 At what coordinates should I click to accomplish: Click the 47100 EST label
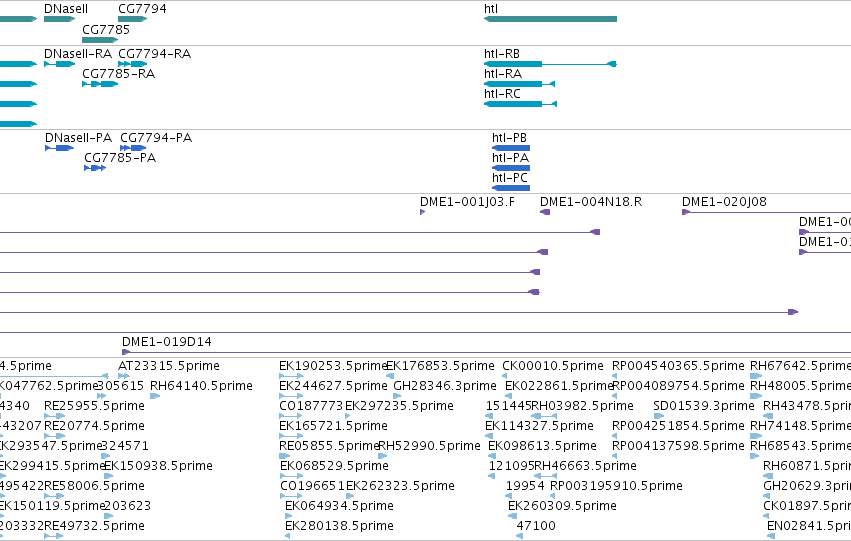pos(536,526)
